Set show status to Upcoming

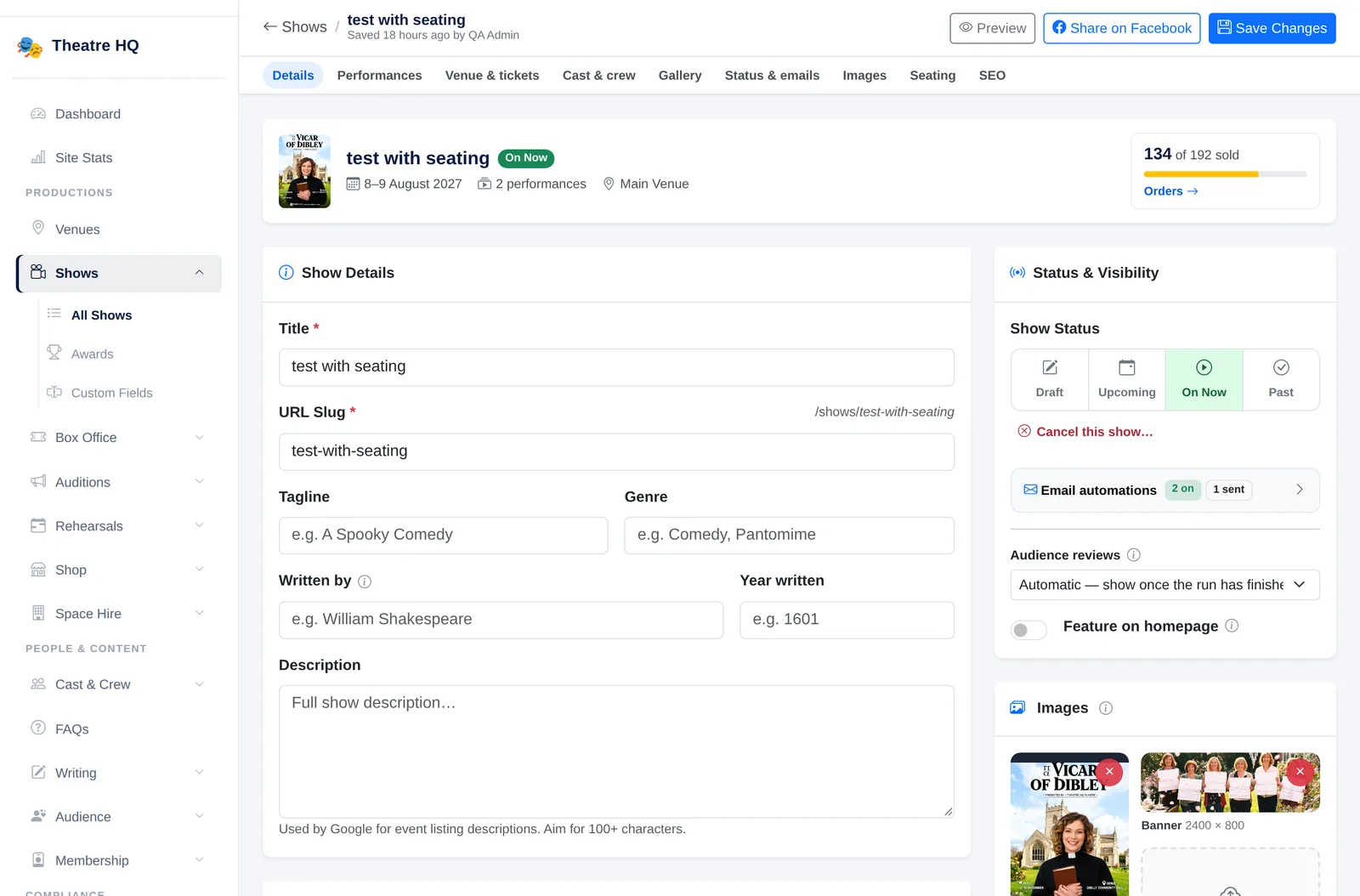click(1127, 380)
